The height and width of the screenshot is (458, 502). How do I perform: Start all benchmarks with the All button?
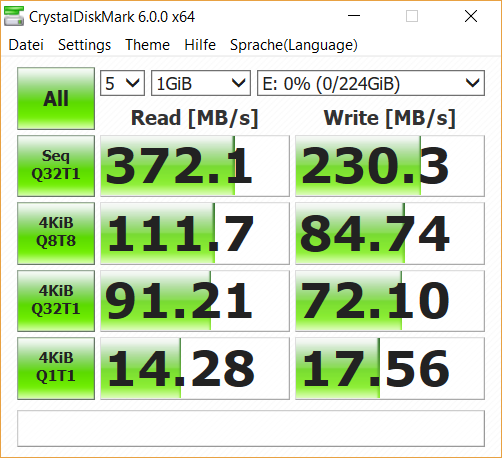(56, 98)
